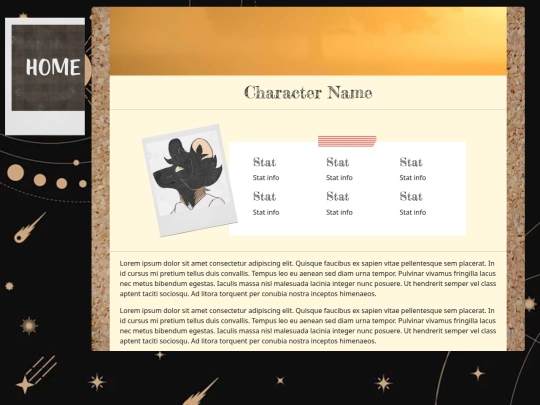
Task: Click the red striped washi tape
Action: tap(347, 141)
